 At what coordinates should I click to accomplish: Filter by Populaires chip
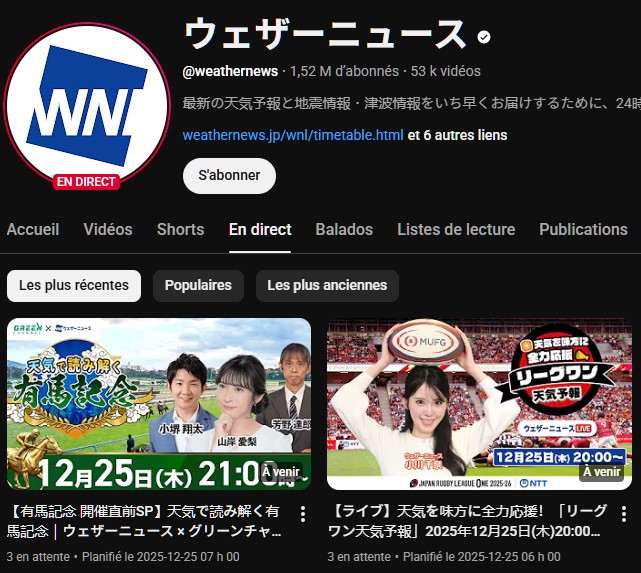coord(198,286)
